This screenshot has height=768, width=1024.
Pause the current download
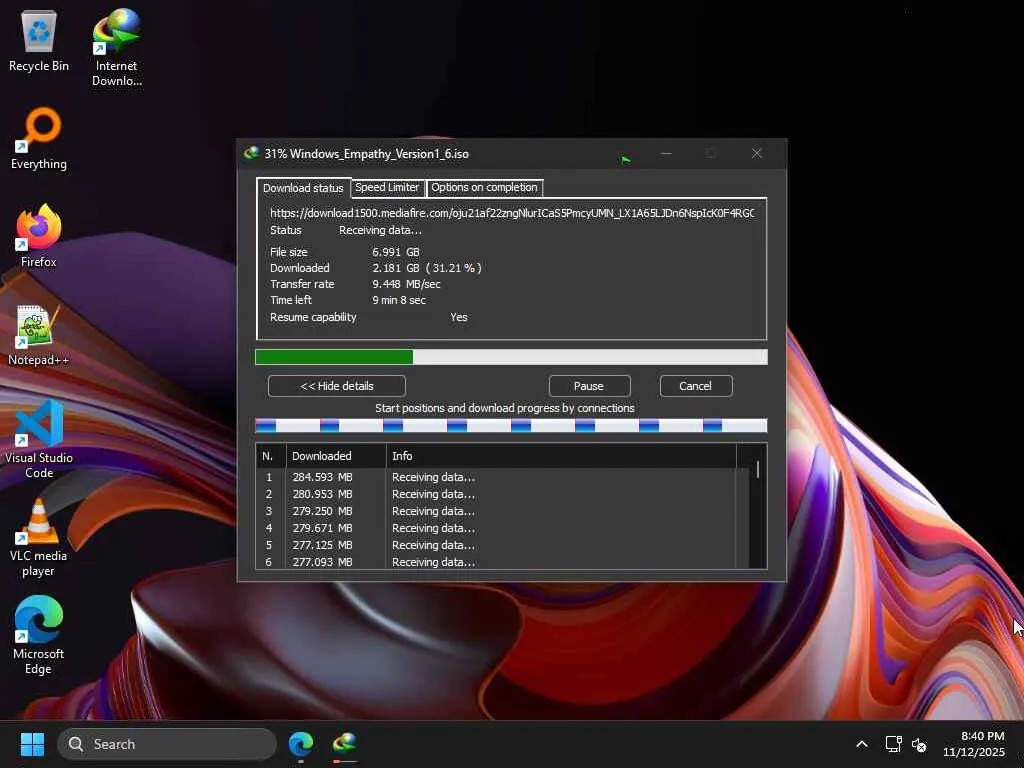click(x=589, y=386)
